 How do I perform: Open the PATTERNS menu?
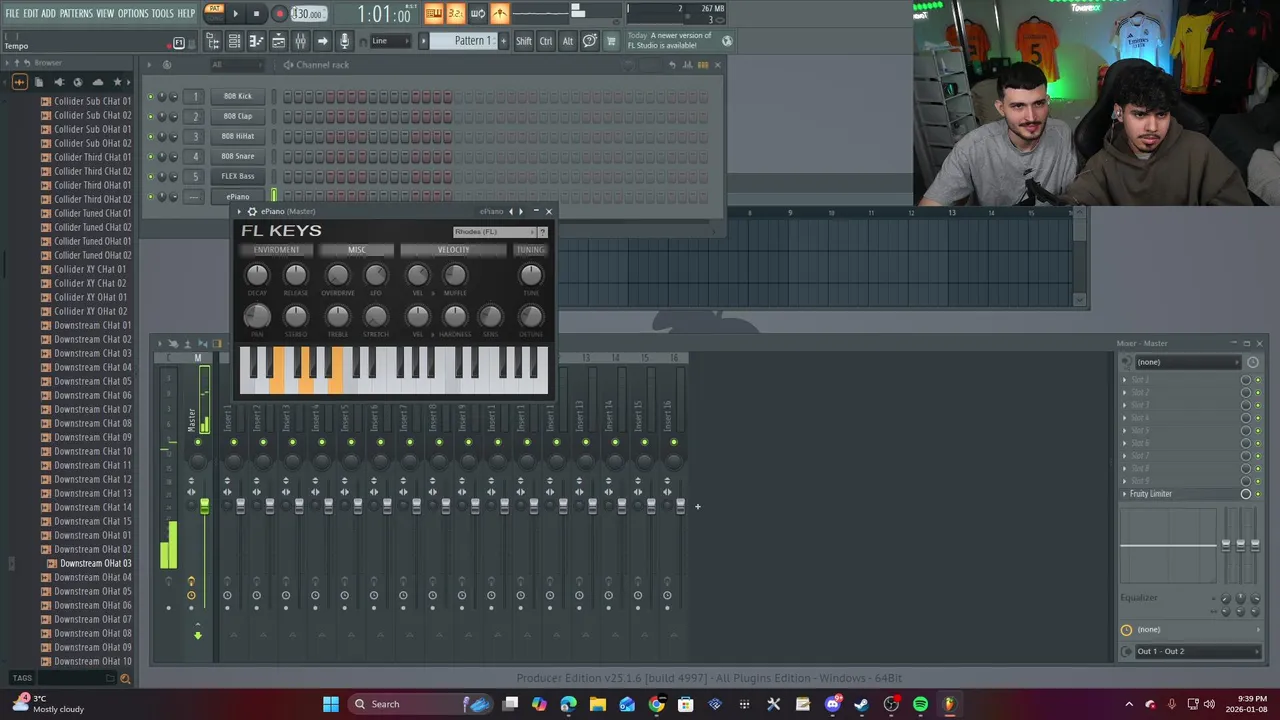click(x=76, y=13)
